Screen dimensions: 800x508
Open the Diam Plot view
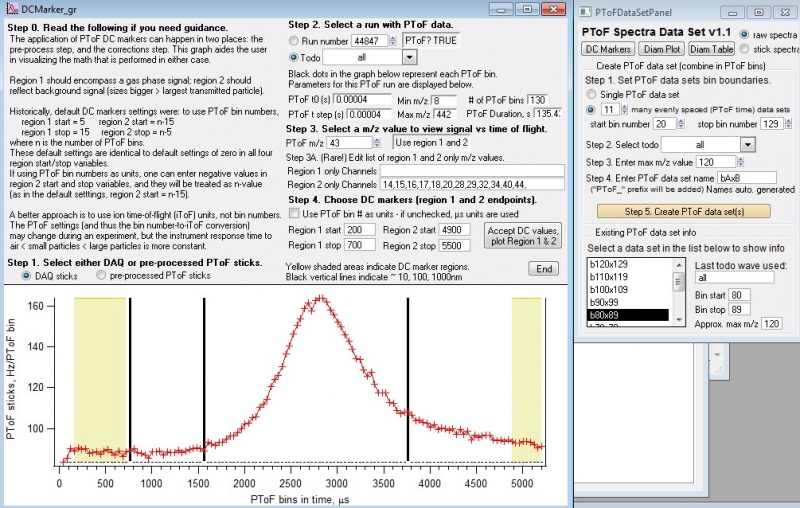(x=661, y=47)
